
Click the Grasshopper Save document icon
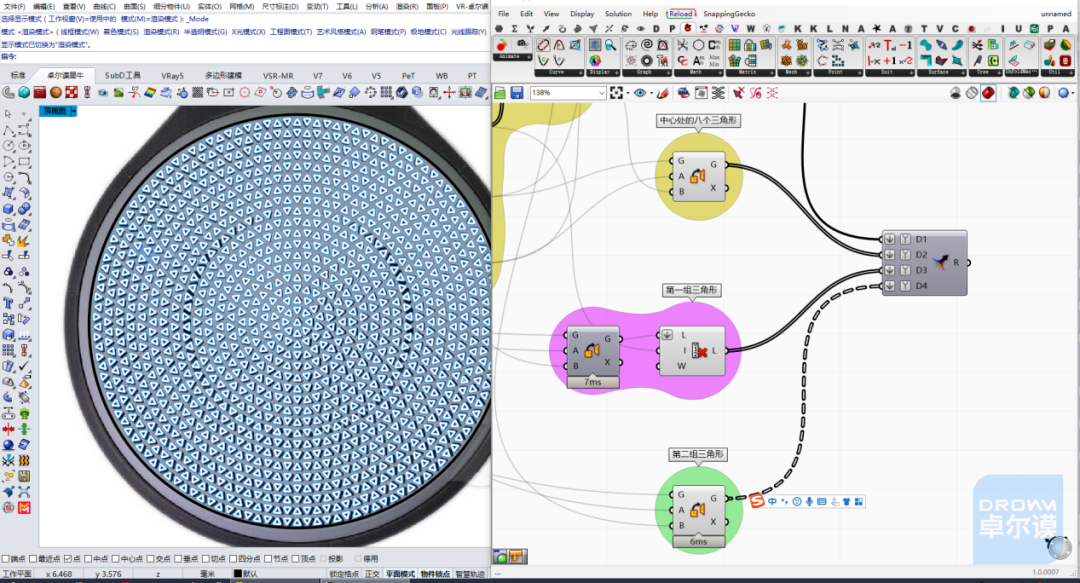517,93
